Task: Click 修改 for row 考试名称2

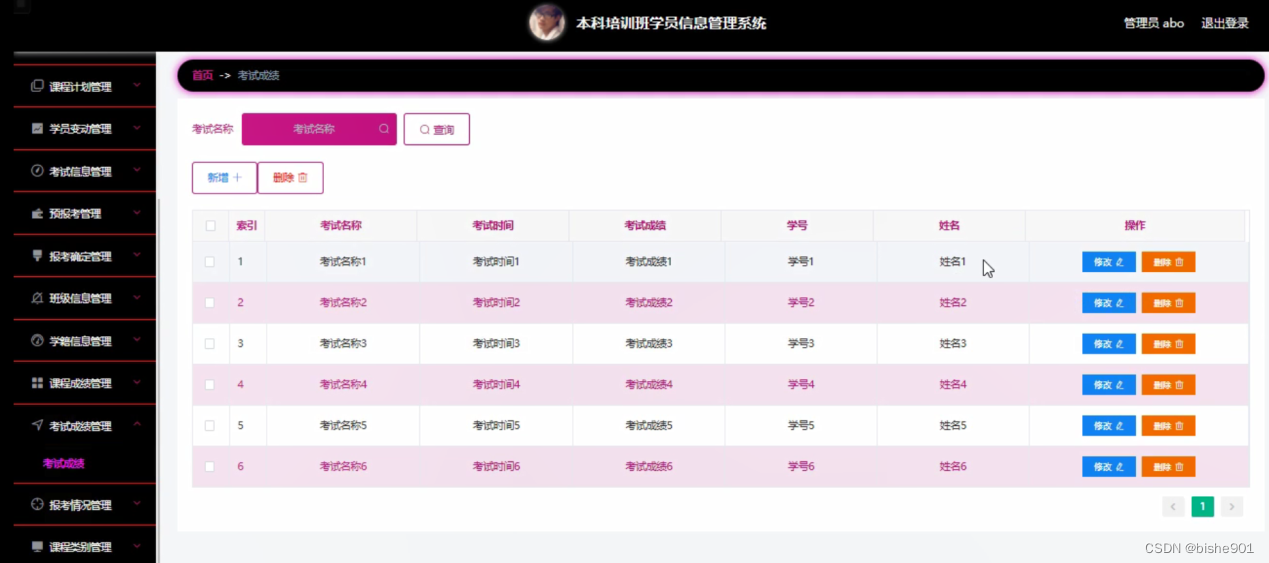Action: pos(1109,303)
